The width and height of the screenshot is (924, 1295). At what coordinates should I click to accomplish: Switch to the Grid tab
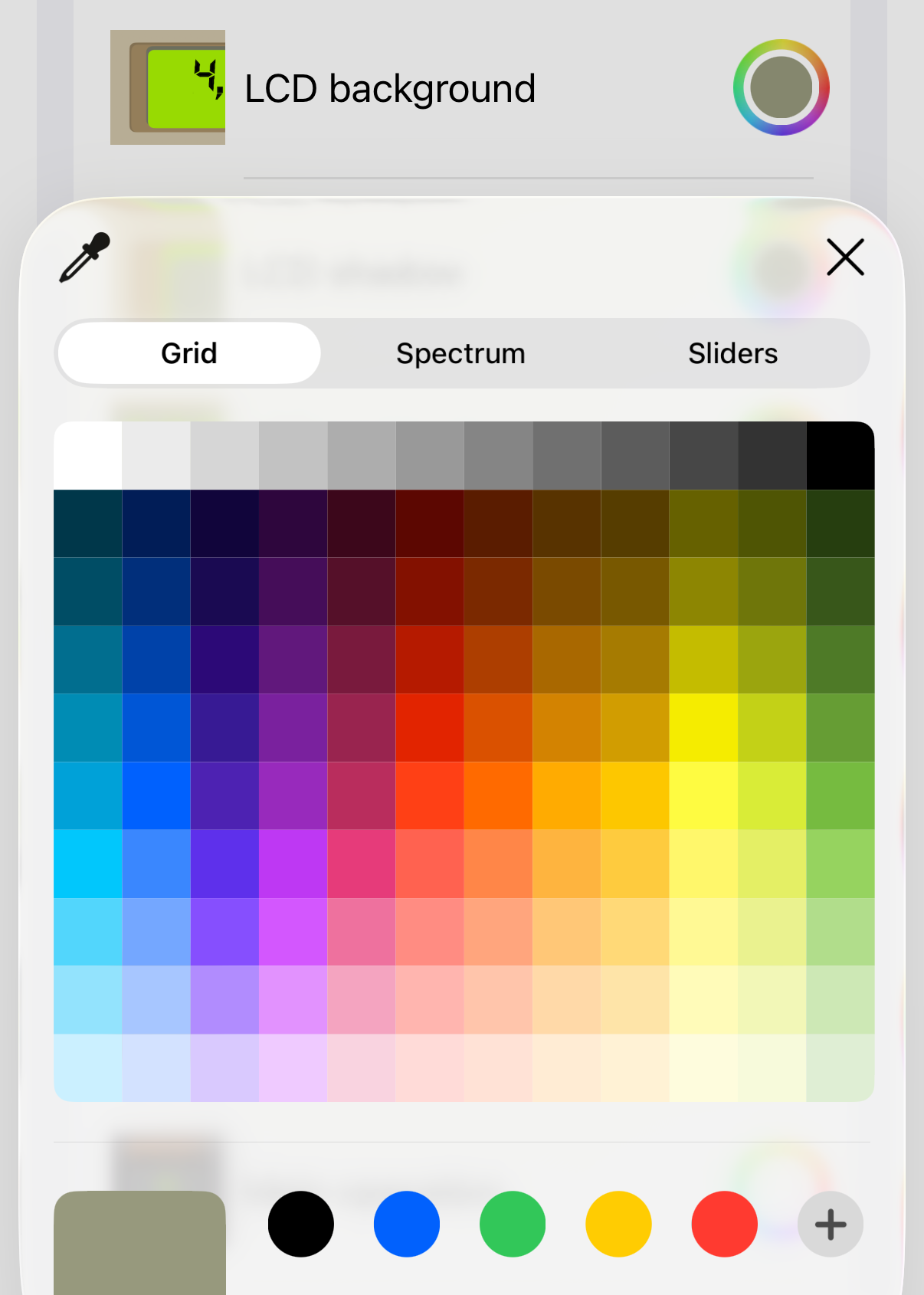coord(189,353)
